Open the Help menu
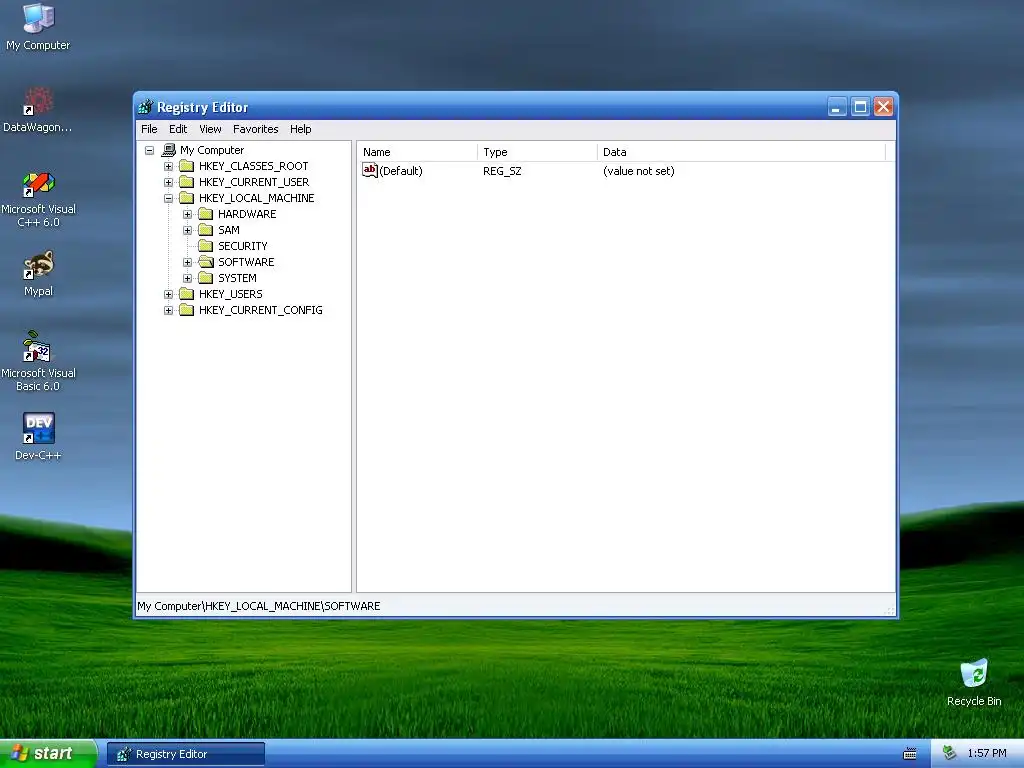This screenshot has width=1024, height=768. click(x=300, y=129)
